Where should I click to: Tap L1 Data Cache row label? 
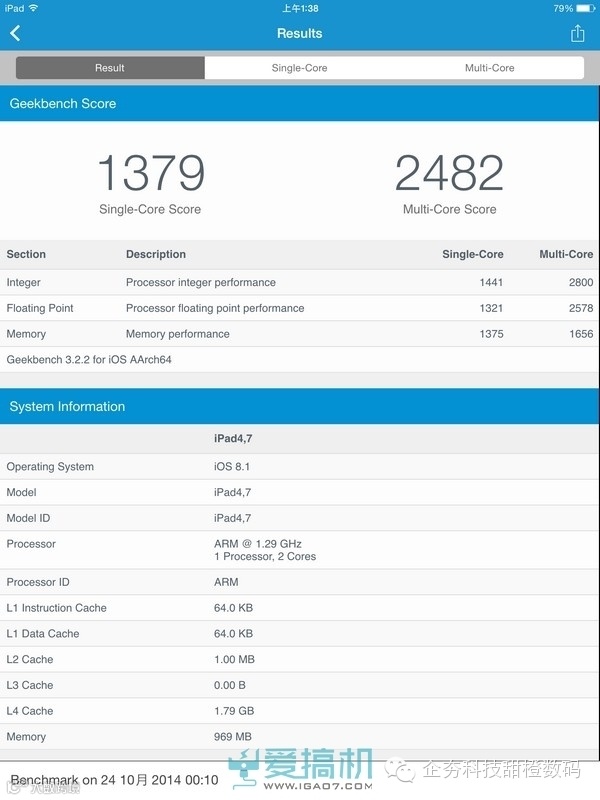pyautogui.click(x=43, y=634)
